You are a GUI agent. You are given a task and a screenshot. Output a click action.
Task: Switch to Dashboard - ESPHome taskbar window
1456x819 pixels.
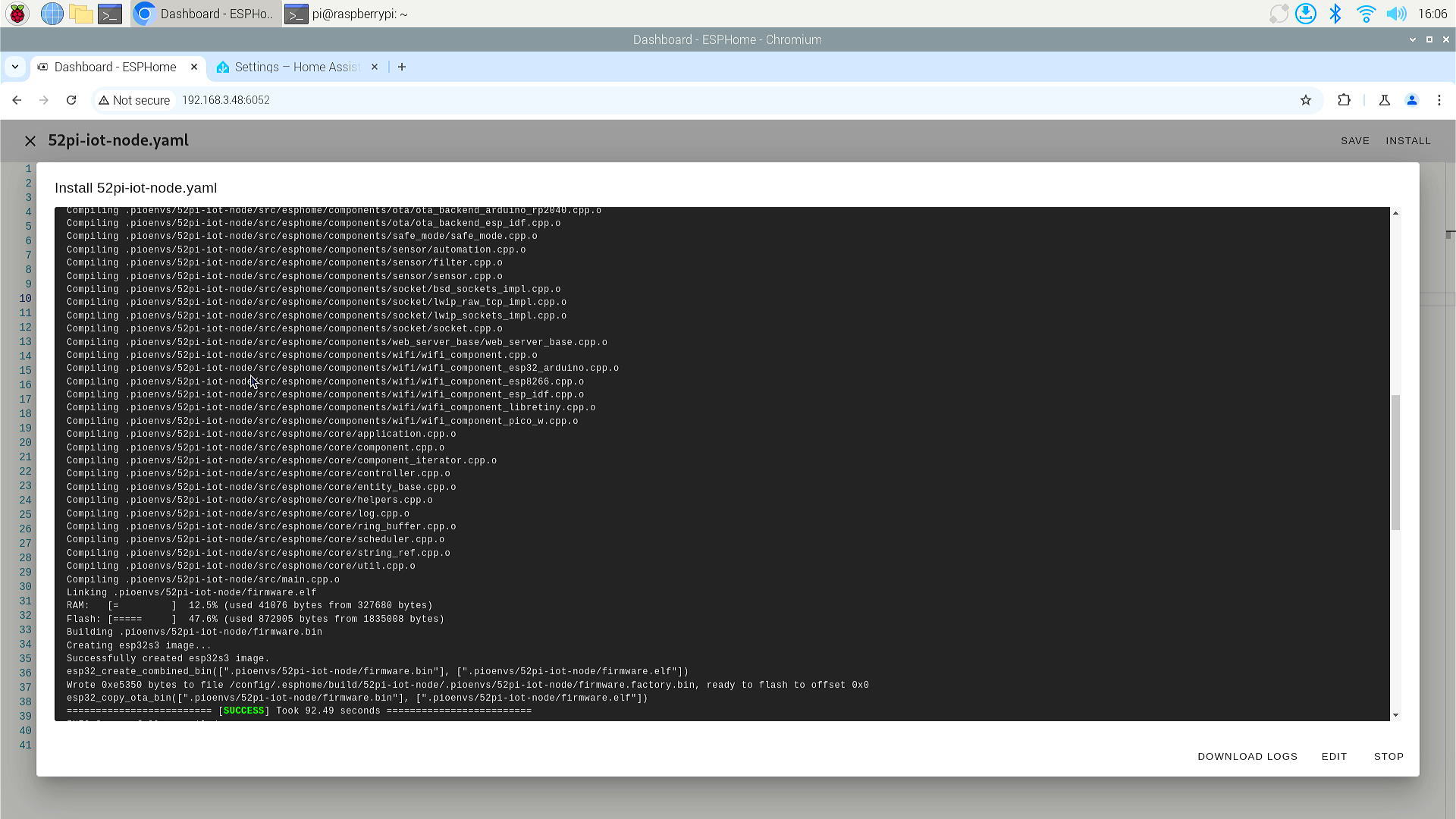coord(206,14)
